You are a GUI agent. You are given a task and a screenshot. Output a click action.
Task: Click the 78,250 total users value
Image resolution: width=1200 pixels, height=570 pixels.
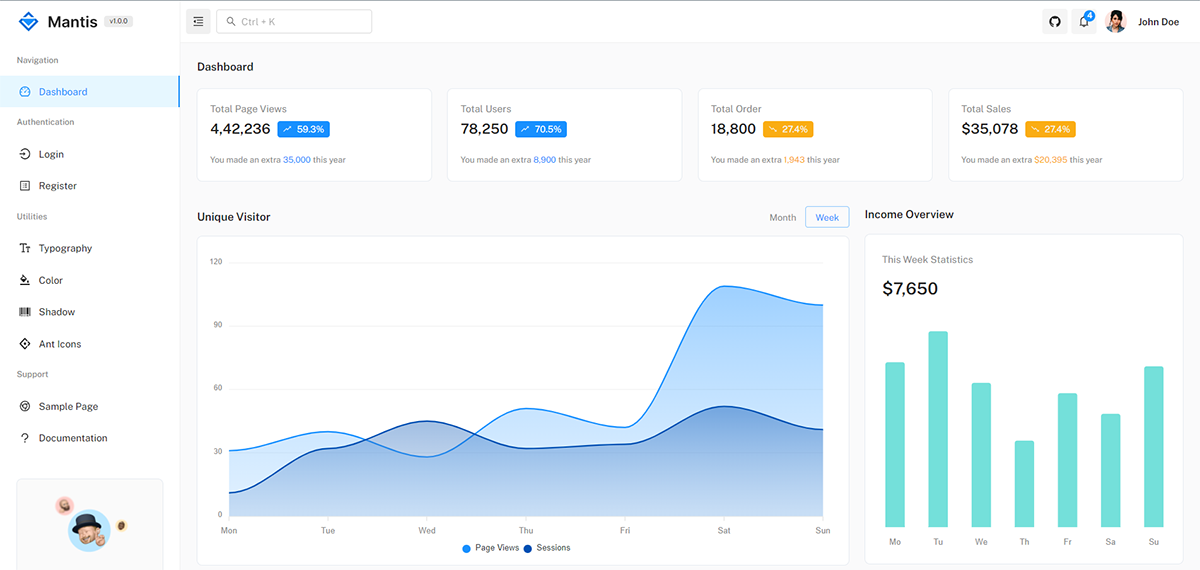(x=484, y=129)
